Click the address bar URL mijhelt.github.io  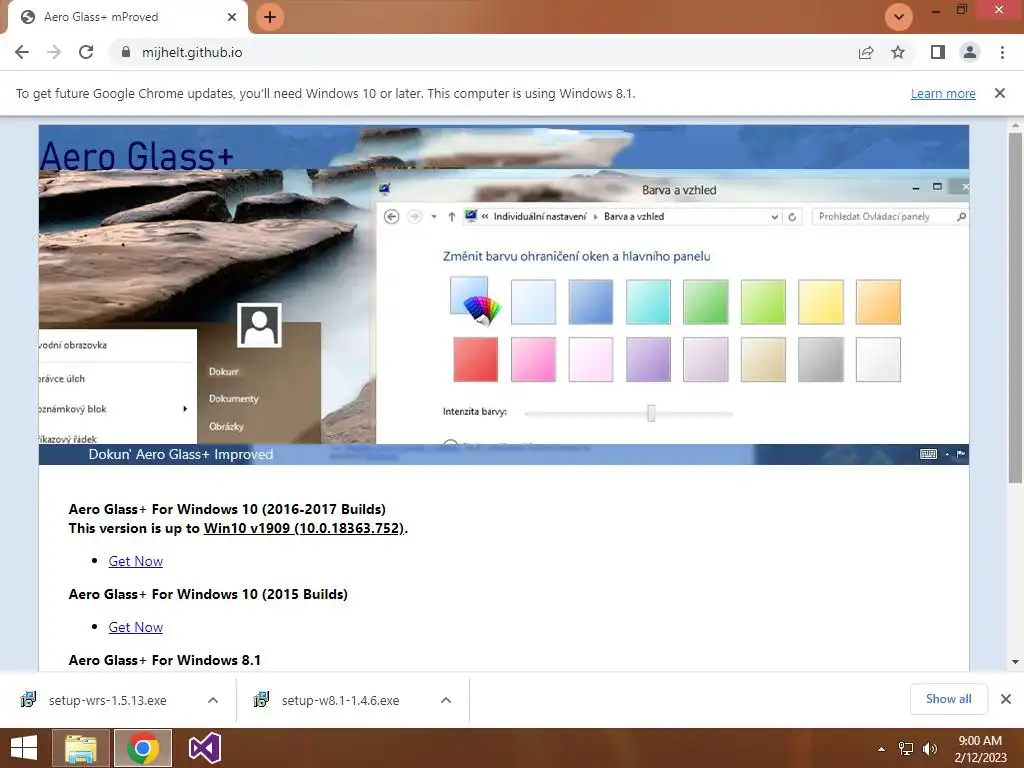[192, 52]
